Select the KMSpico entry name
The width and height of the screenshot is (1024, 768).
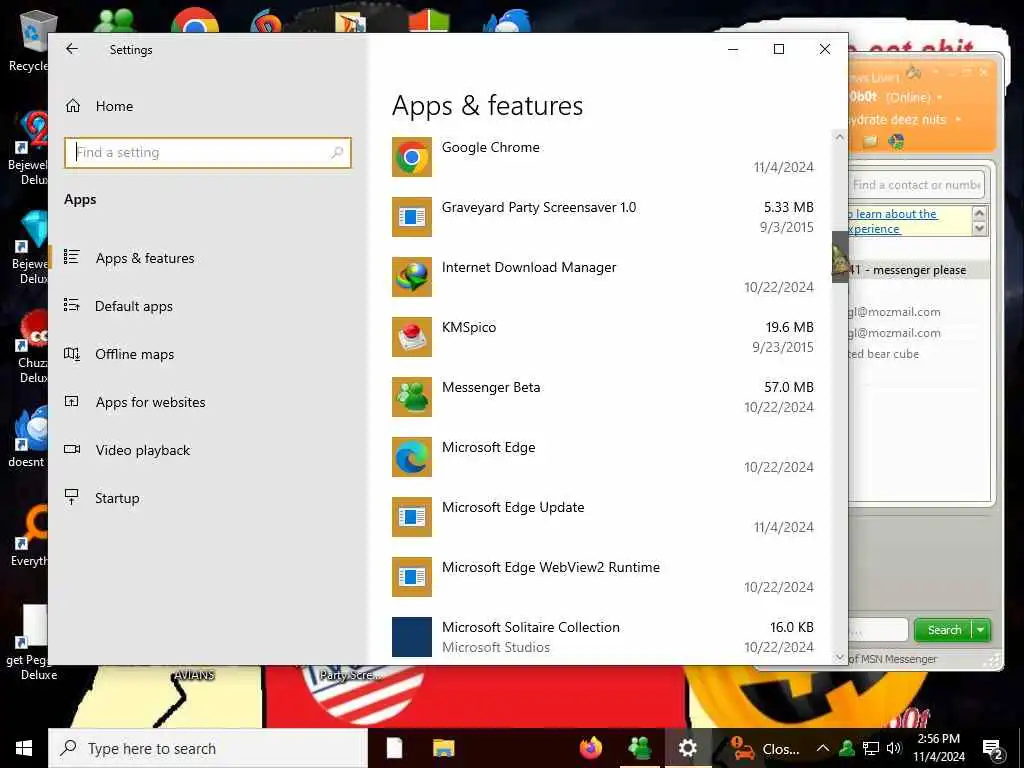469,327
